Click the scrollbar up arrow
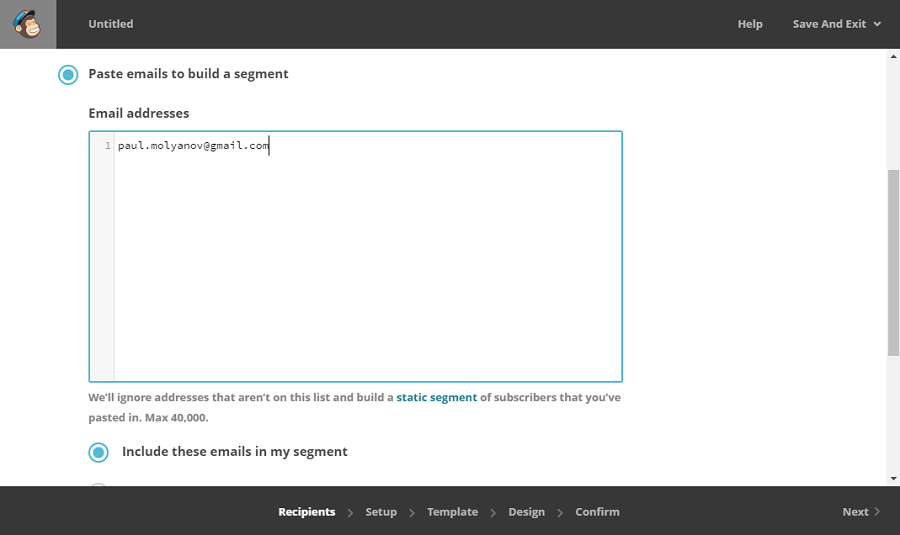This screenshot has height=535, width=900. [x=894, y=56]
